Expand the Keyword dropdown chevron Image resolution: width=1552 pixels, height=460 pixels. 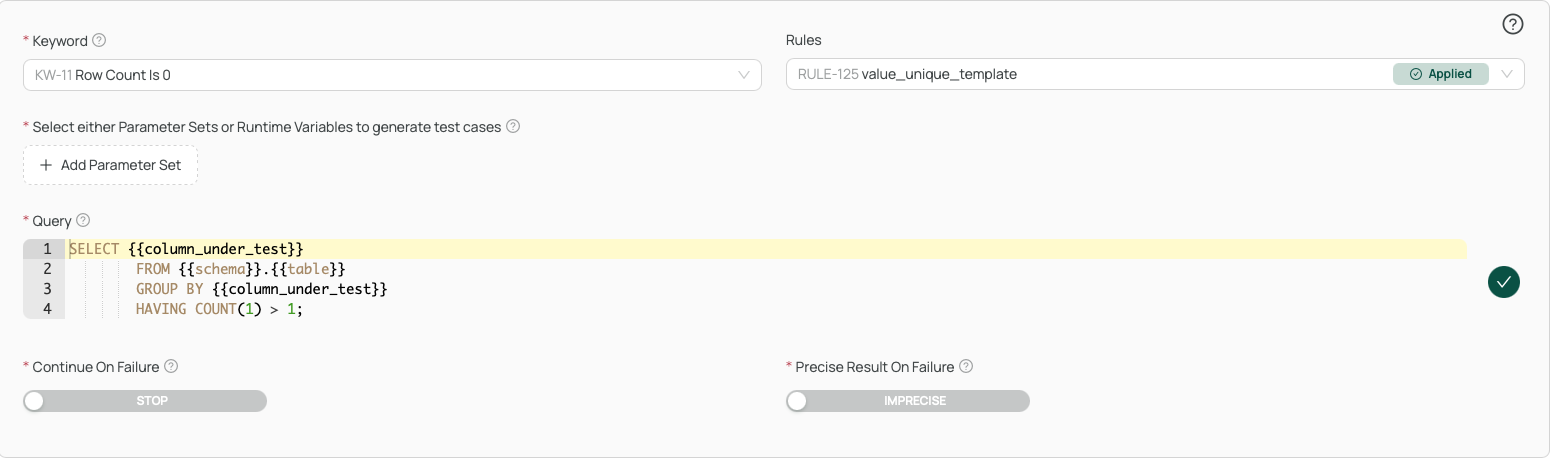pyautogui.click(x=744, y=75)
